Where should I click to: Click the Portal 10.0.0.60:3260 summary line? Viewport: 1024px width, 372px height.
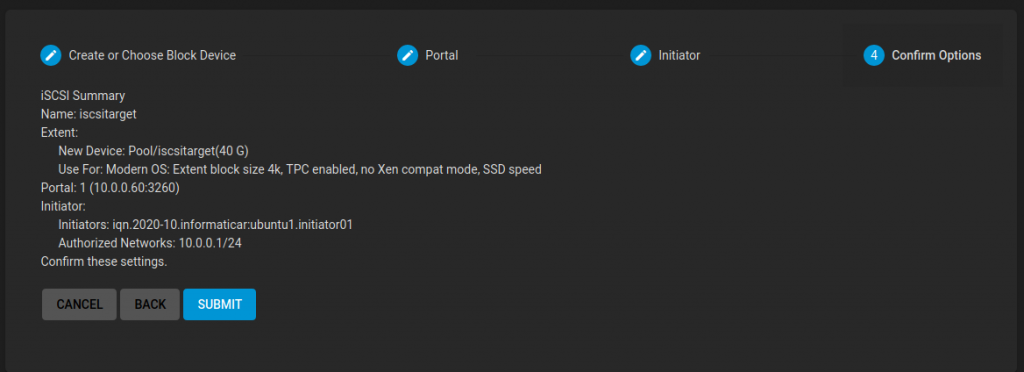tap(110, 188)
